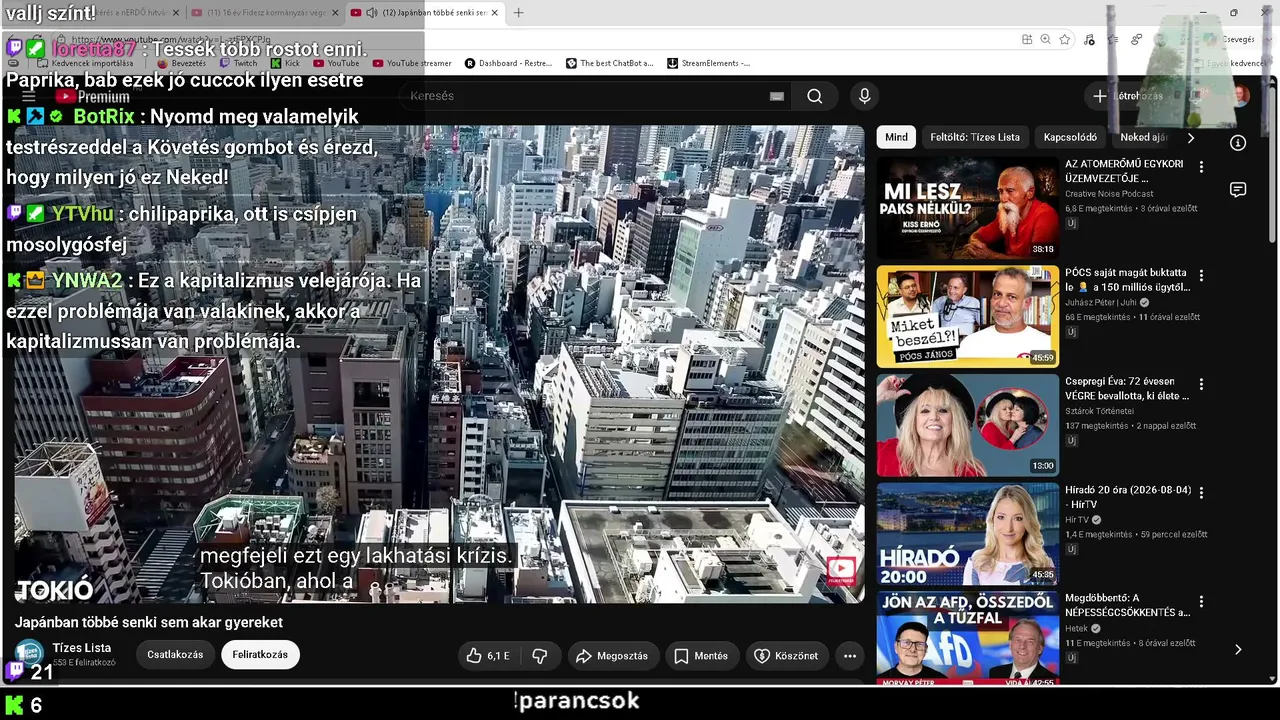Open more actions menu below the video
This screenshot has height=720, width=1280.
(x=850, y=656)
